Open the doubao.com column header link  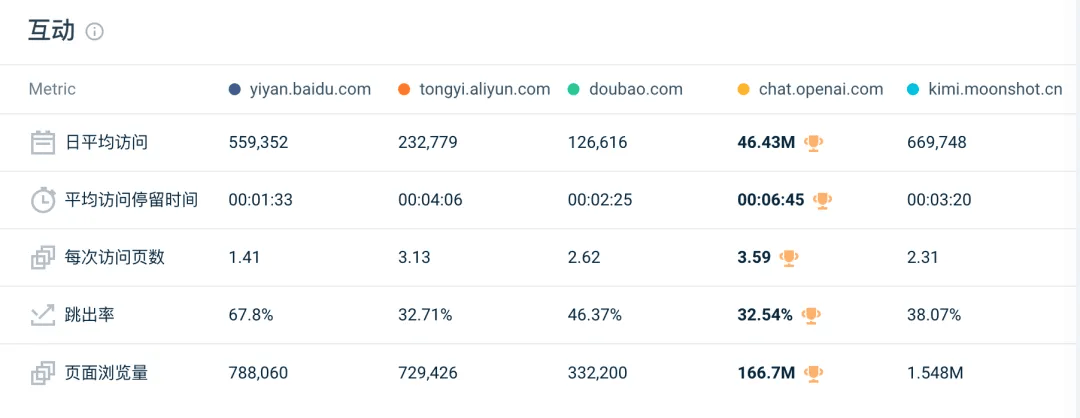pyautogui.click(x=635, y=89)
